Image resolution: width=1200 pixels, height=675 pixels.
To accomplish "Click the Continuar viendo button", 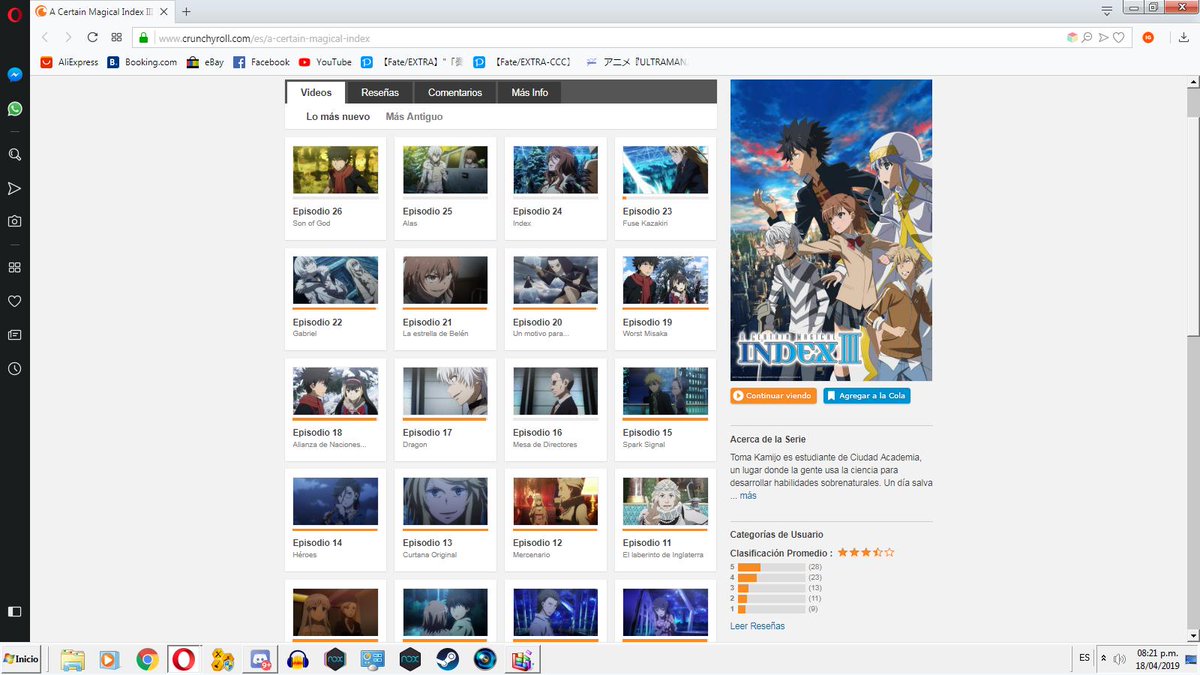I will [x=773, y=396].
